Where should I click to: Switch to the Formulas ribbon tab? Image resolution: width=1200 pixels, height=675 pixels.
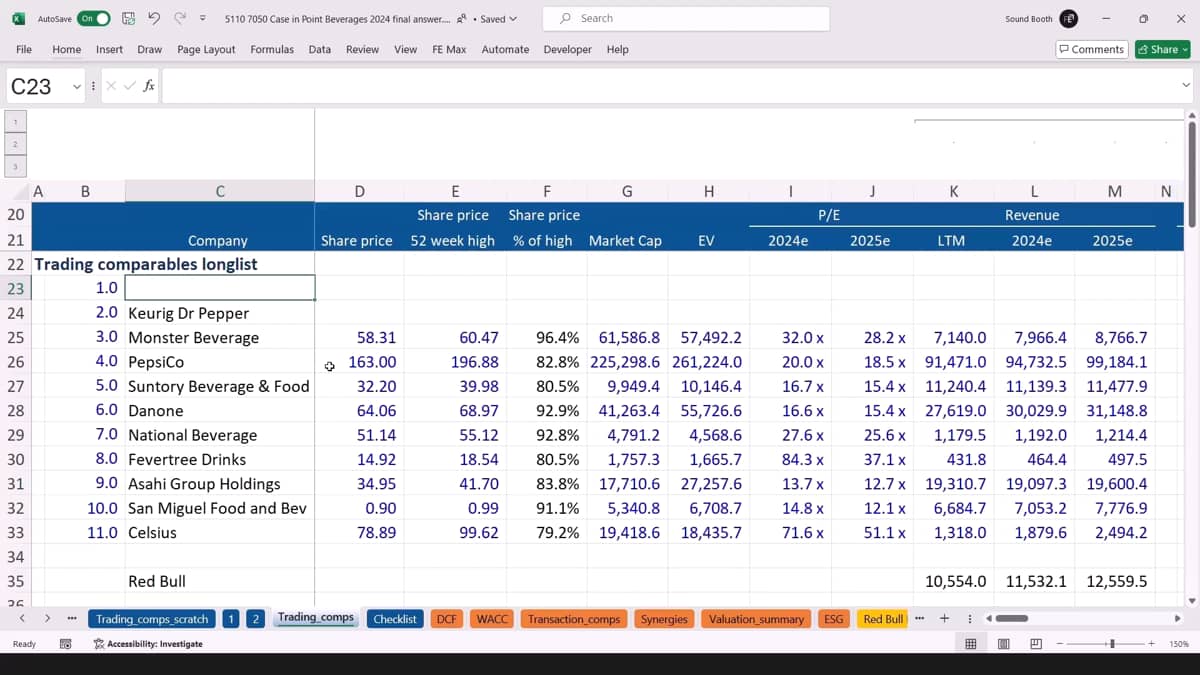(x=272, y=49)
